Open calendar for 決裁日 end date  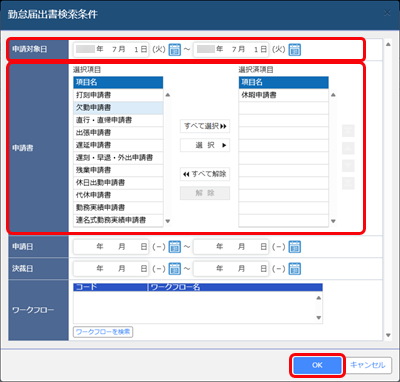(x=294, y=269)
